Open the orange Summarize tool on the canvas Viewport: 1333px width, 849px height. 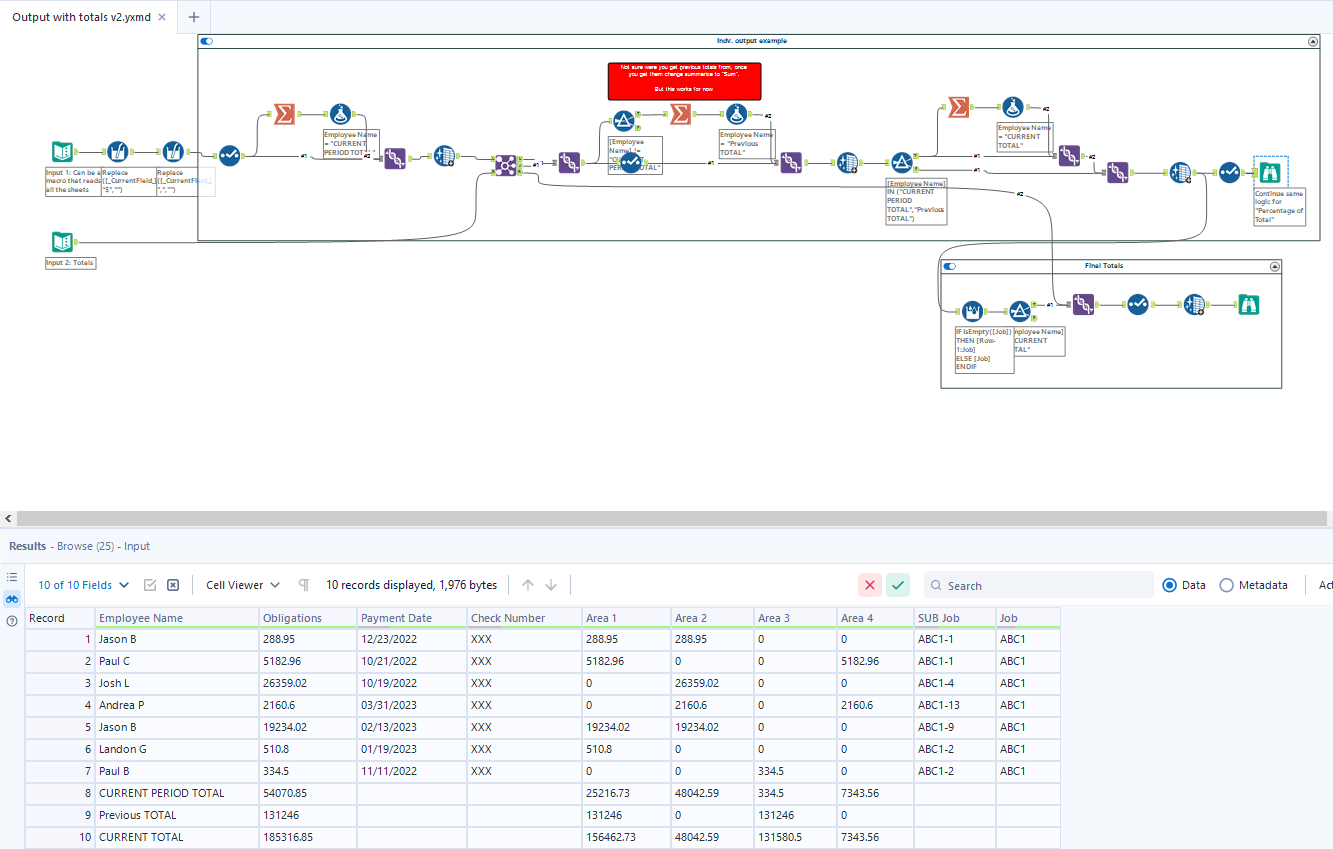point(284,113)
